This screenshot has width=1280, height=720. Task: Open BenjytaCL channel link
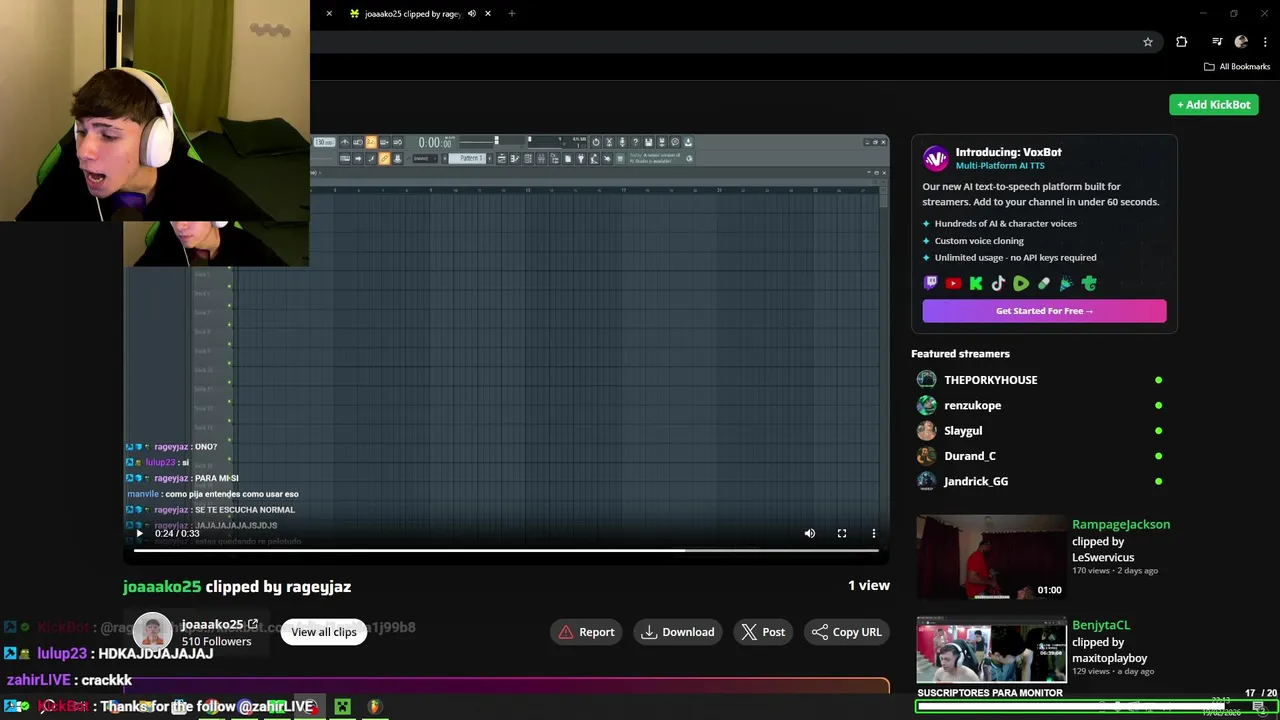tap(1101, 625)
